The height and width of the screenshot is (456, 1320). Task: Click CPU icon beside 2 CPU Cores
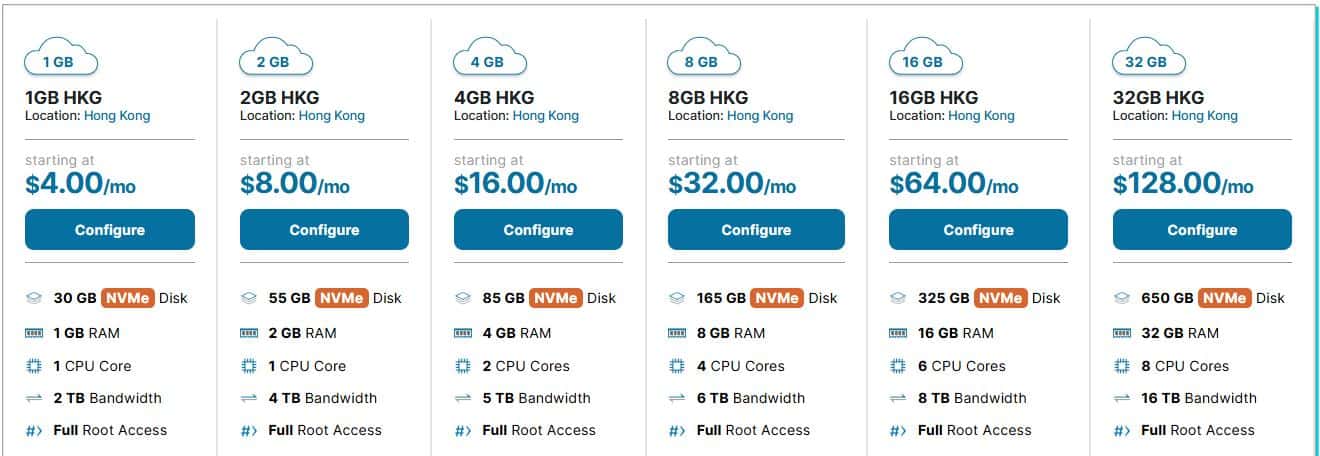(463, 366)
